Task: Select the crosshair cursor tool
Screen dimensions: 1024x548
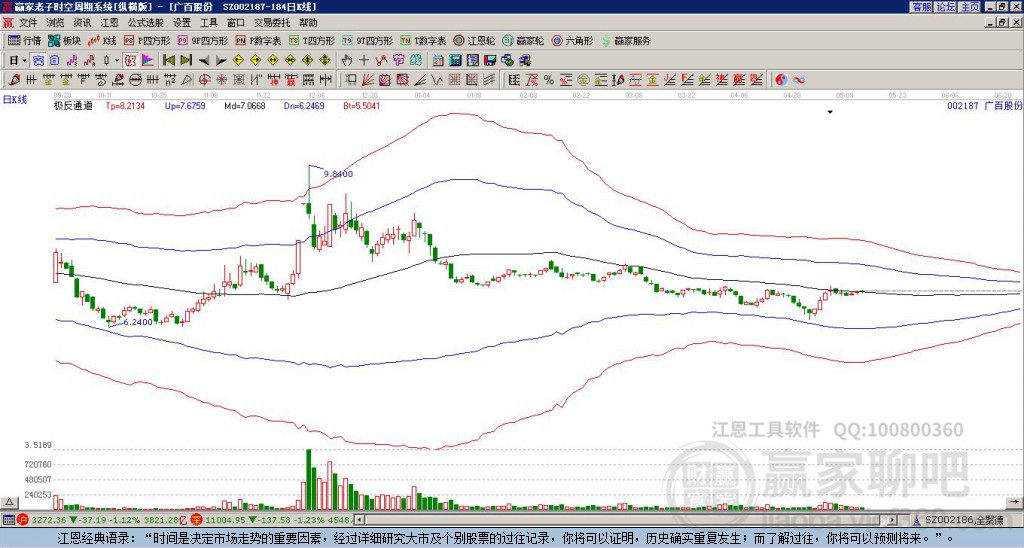Action: [364, 61]
